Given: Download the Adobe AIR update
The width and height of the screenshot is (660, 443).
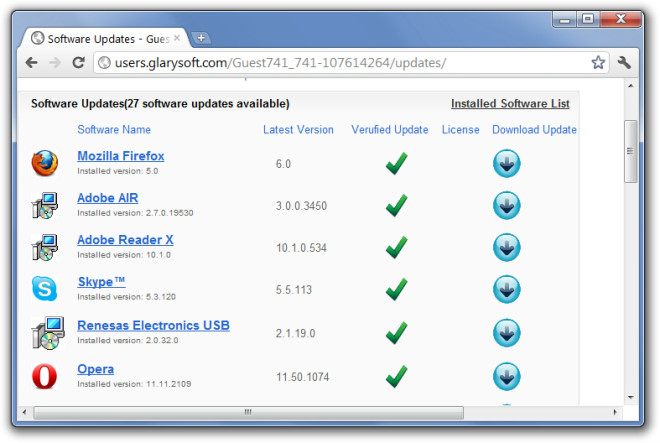Looking at the screenshot, I should pos(507,205).
